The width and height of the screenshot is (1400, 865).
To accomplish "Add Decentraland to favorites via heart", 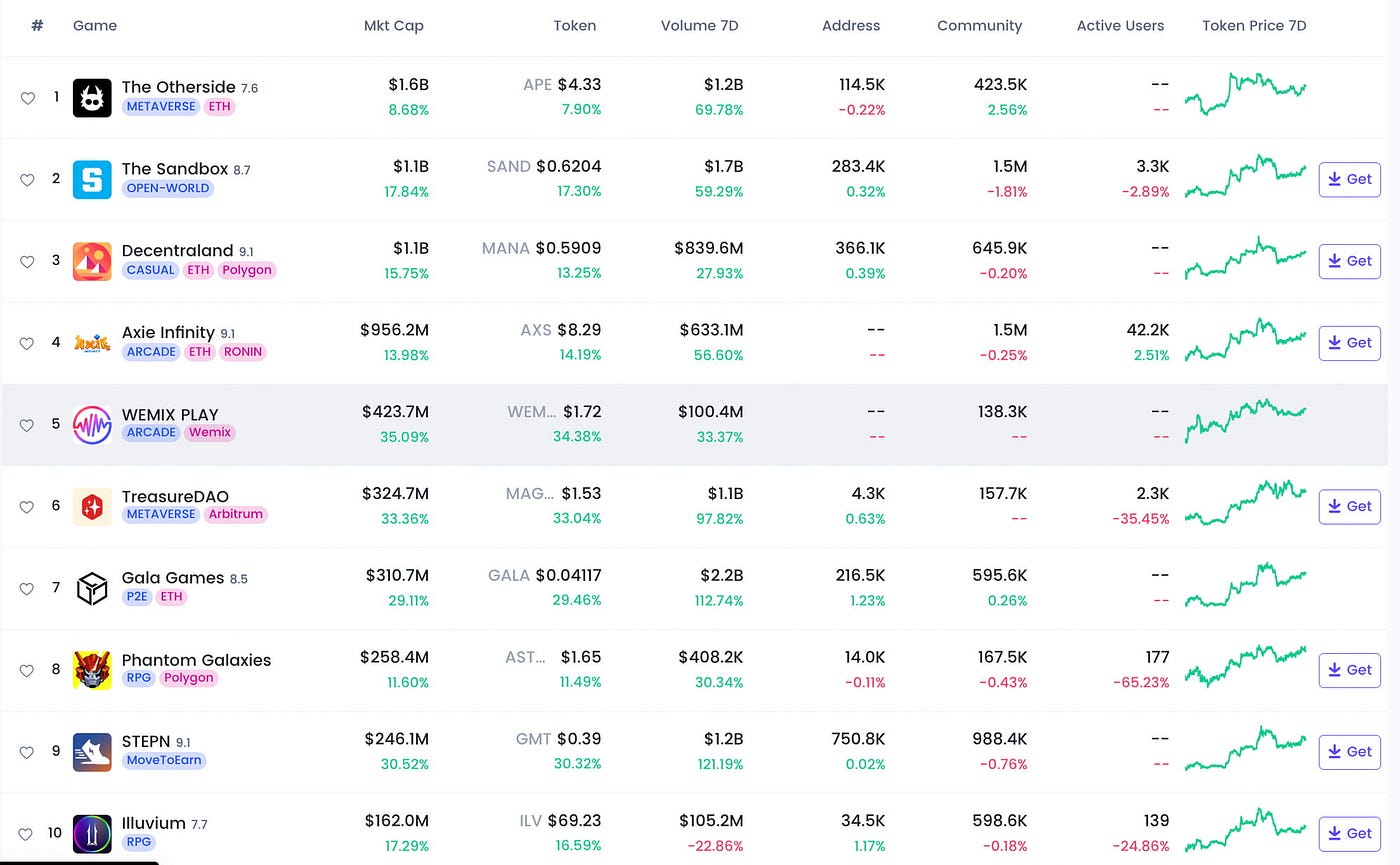I will click(x=27, y=262).
